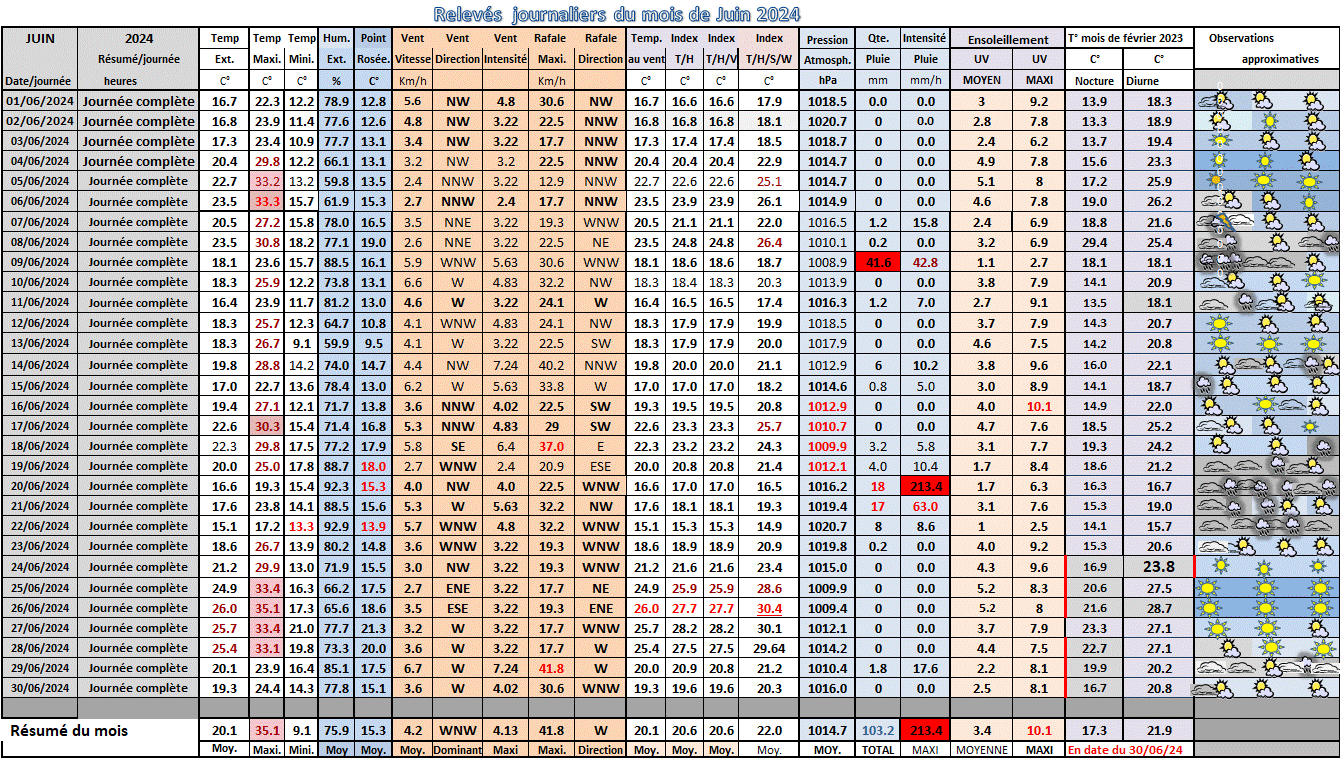Click the date cell 14/06/2024
The height and width of the screenshot is (759, 1340).
pos(39,366)
